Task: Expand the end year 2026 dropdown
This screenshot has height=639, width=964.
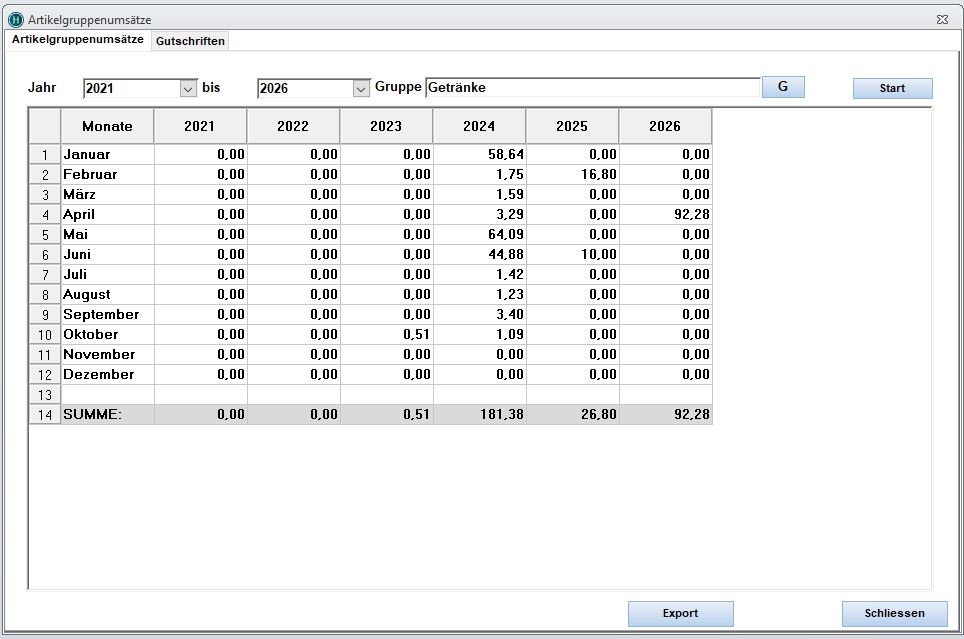Action: point(361,88)
